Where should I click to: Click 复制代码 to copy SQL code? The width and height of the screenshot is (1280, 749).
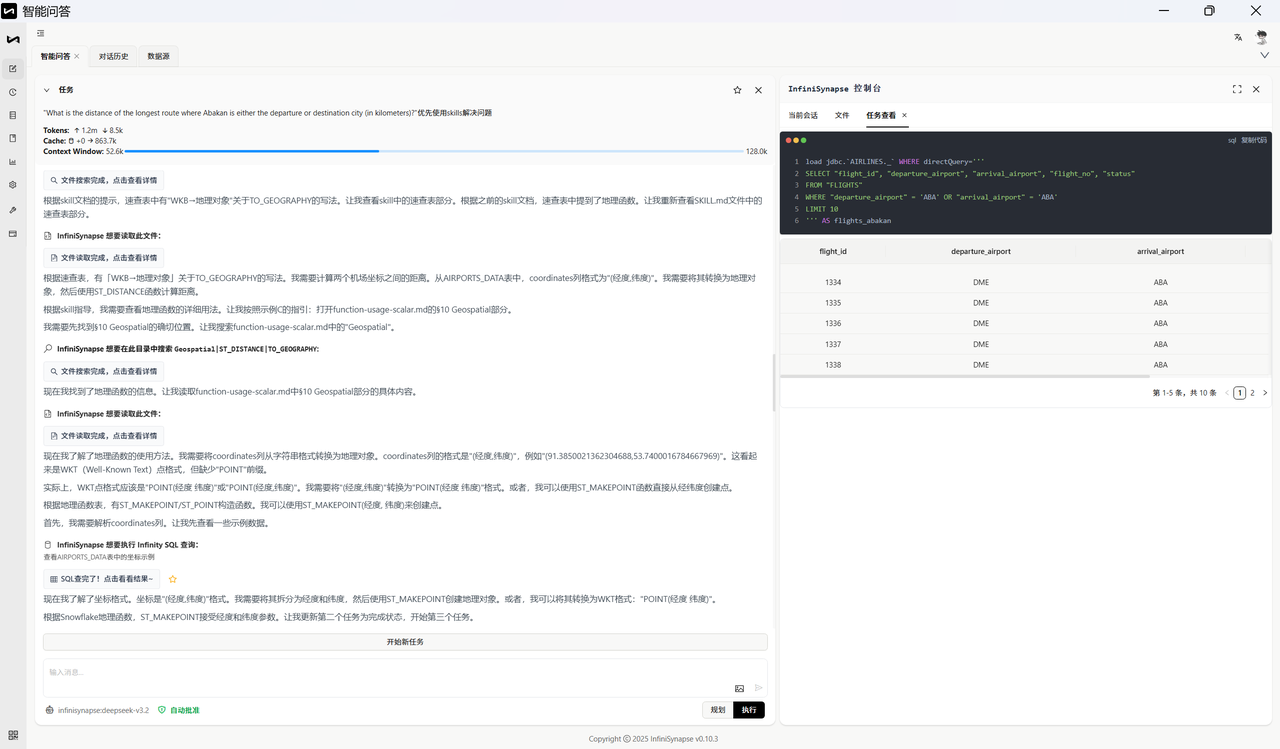(x=1254, y=140)
